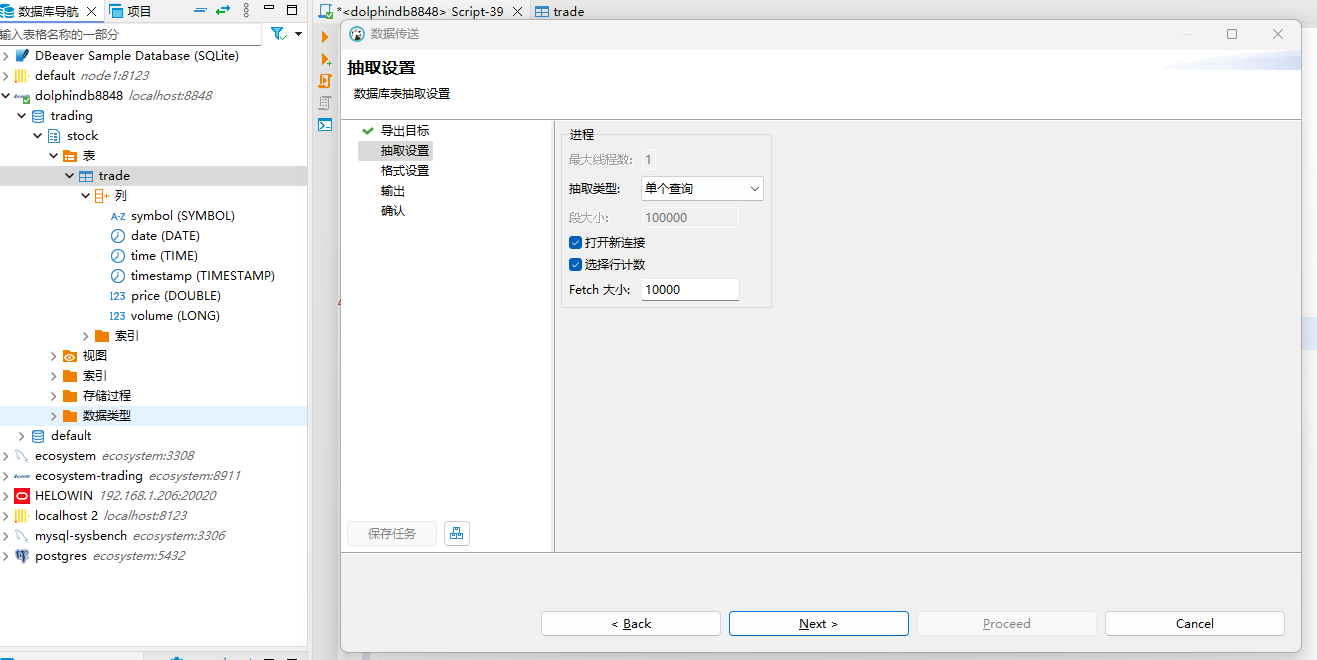The width and height of the screenshot is (1317, 660).
Task: Click the Fetch 大小 input field
Action: point(689,289)
